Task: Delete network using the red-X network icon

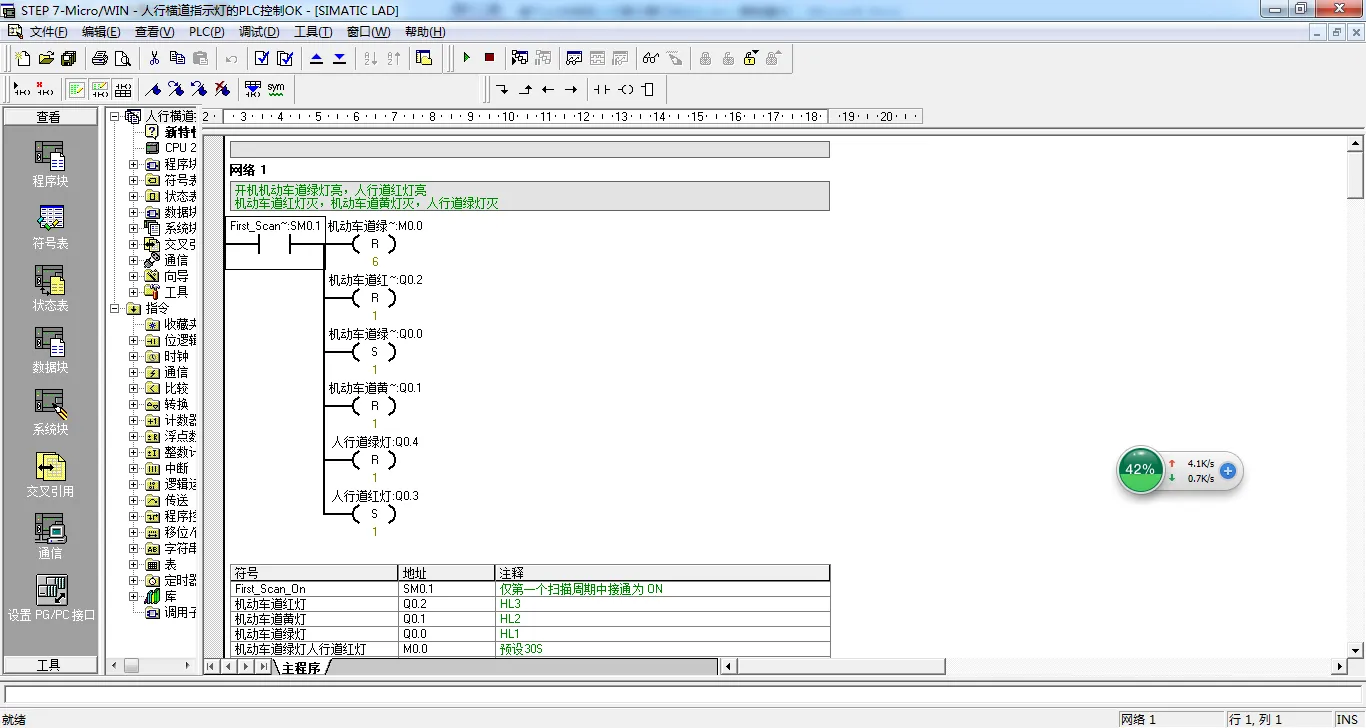Action: click(x=44, y=89)
